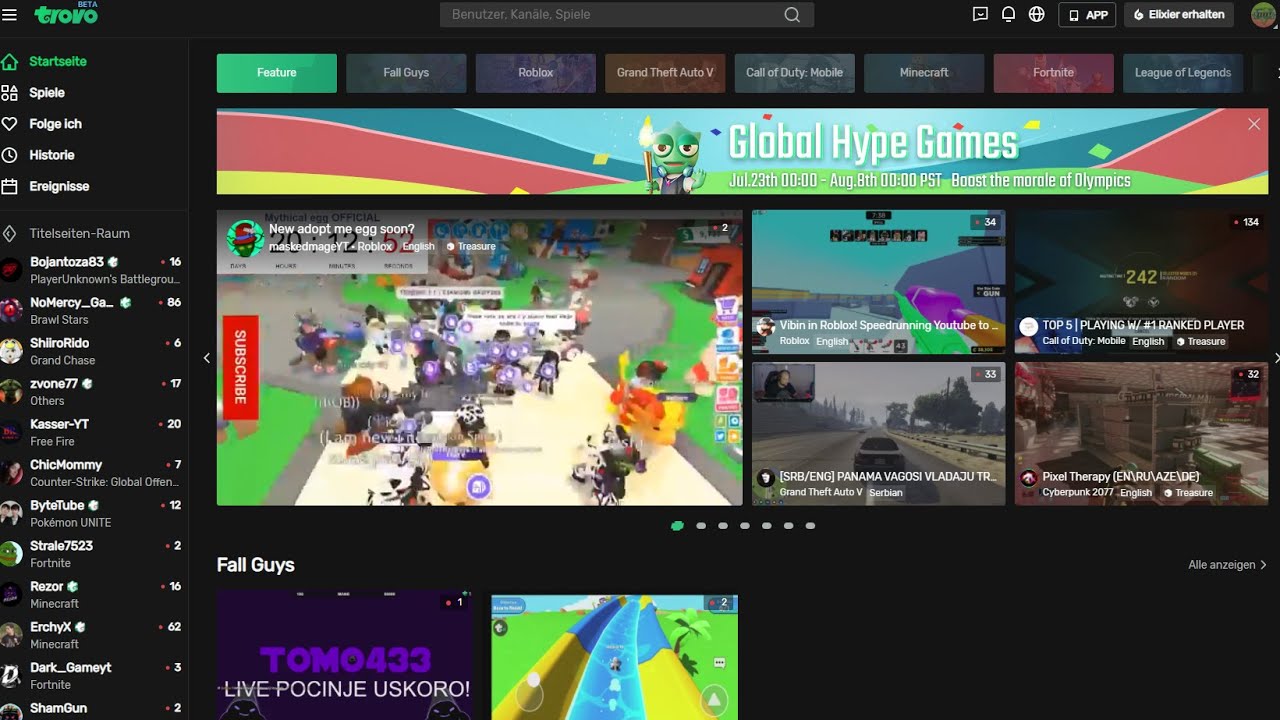1280x720 pixels.
Task: Open the notifications bell icon
Action: [1008, 14]
